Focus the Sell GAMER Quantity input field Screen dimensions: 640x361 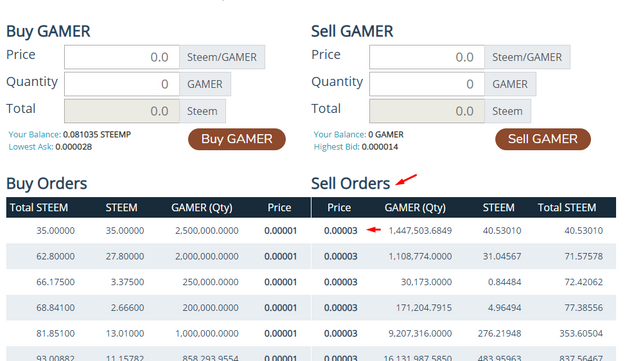coord(427,84)
